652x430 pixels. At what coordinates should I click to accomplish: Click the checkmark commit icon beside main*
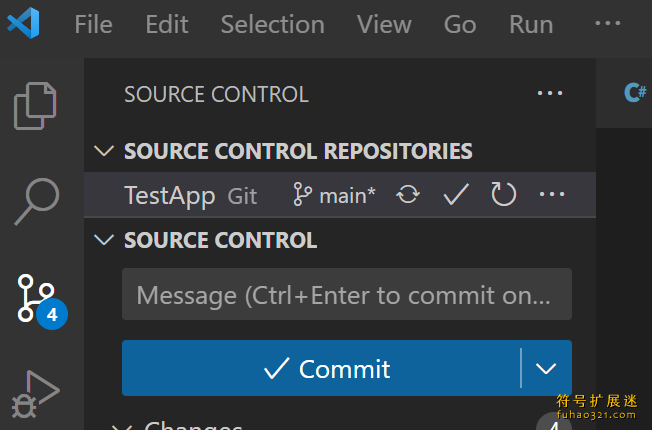[x=456, y=194]
